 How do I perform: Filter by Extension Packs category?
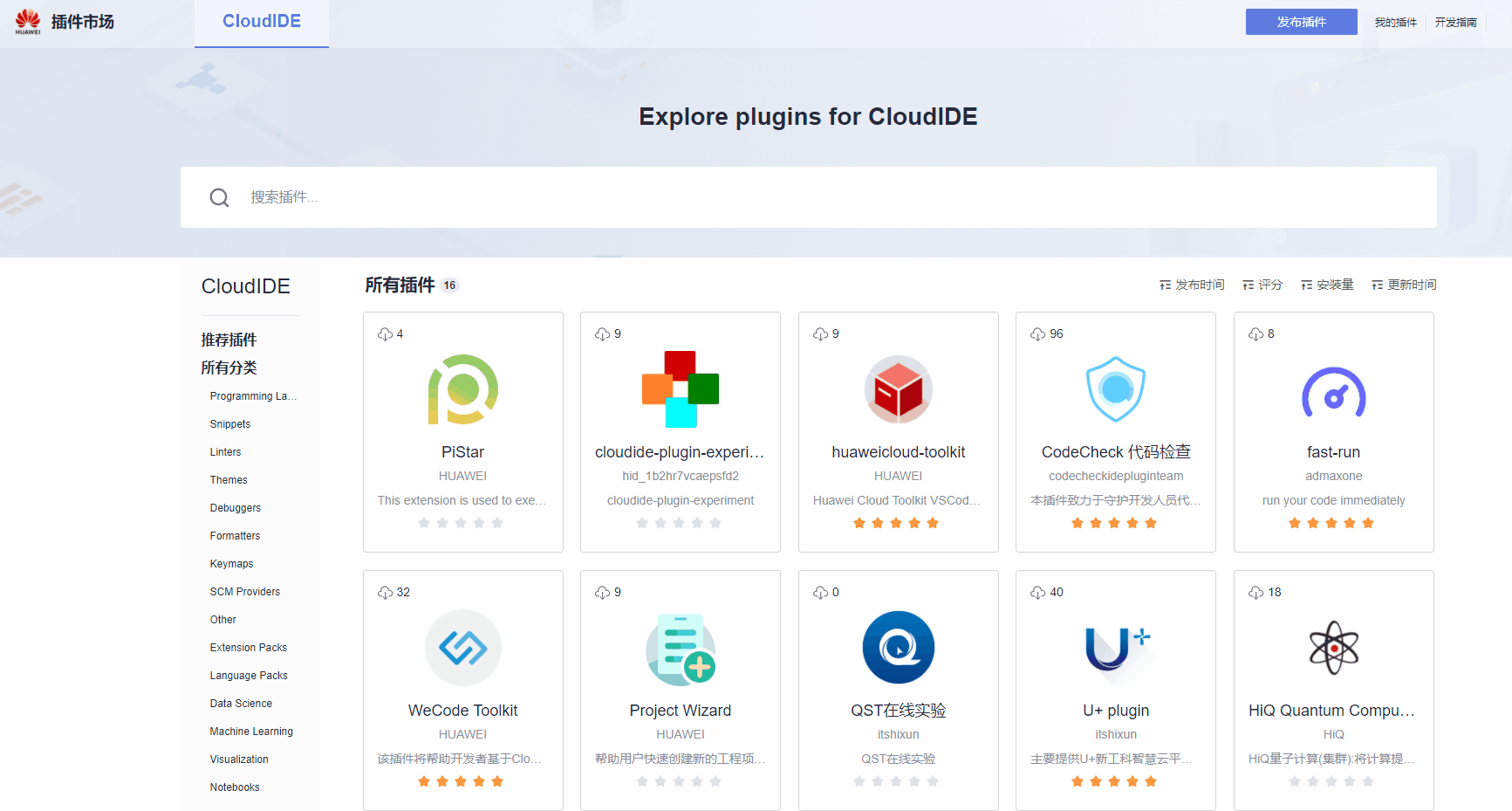249,648
